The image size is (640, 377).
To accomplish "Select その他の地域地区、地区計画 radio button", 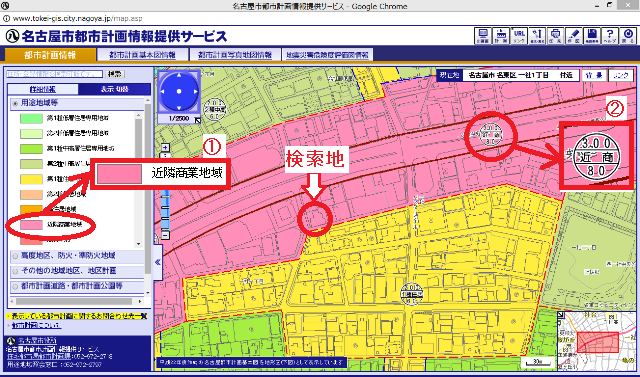I will pyautogui.click(x=15, y=271).
